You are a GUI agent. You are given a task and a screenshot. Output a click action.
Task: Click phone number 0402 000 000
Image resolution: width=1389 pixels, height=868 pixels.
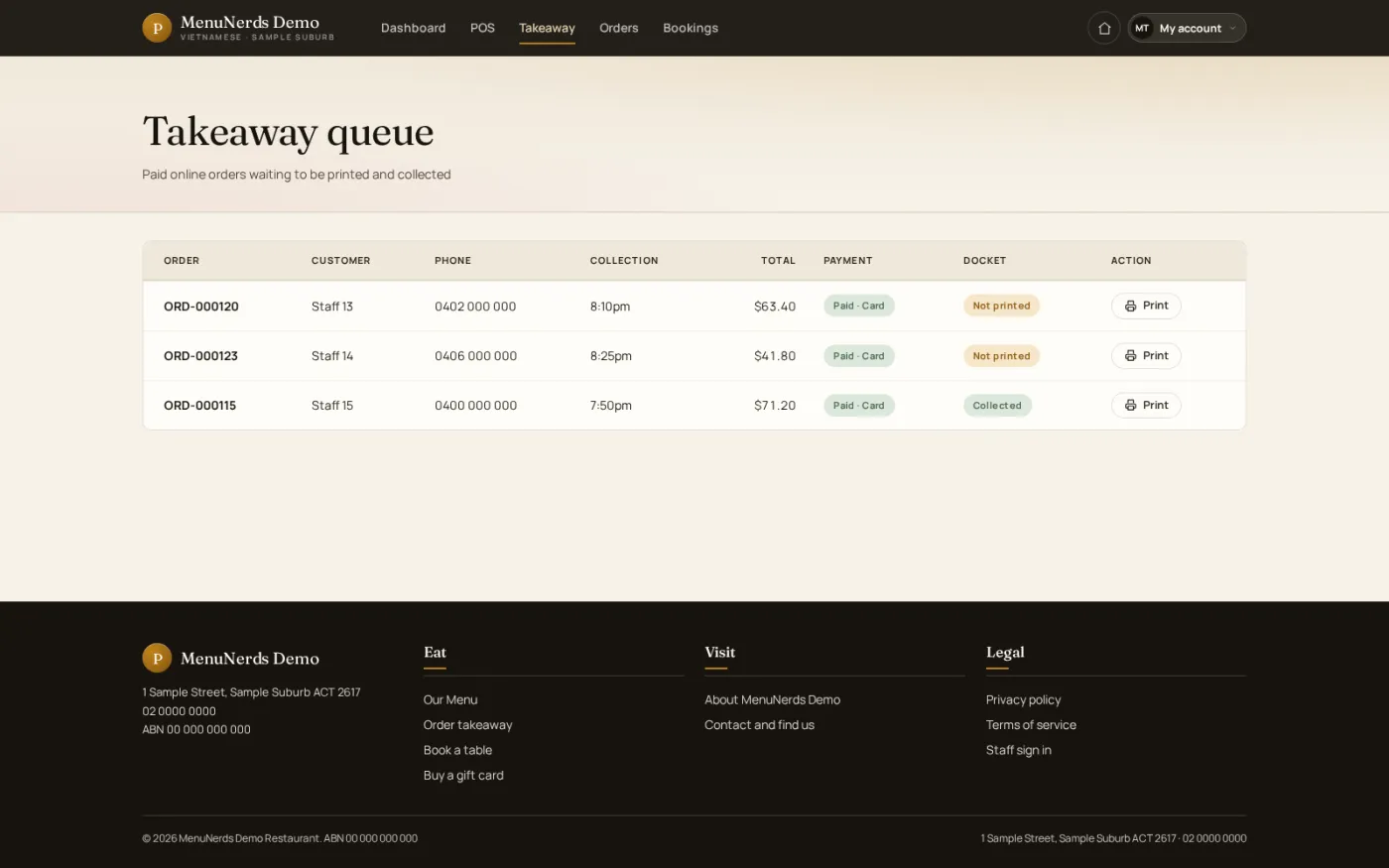tap(475, 307)
